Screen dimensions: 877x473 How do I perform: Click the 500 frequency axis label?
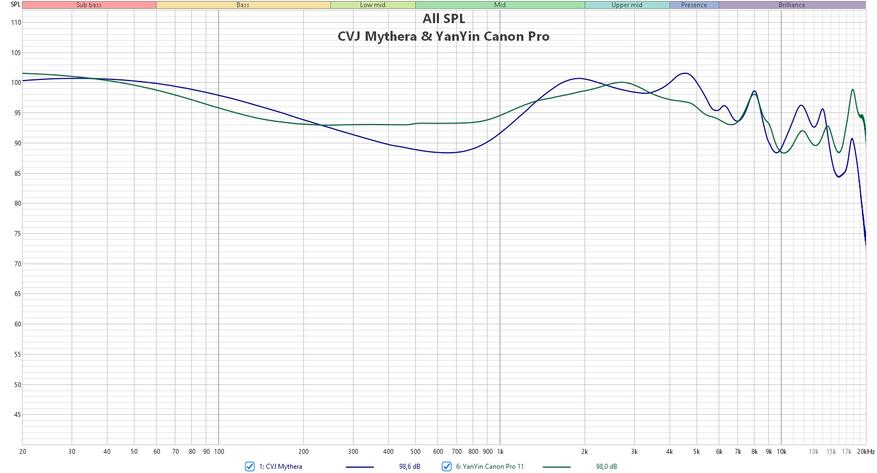[x=415, y=451]
